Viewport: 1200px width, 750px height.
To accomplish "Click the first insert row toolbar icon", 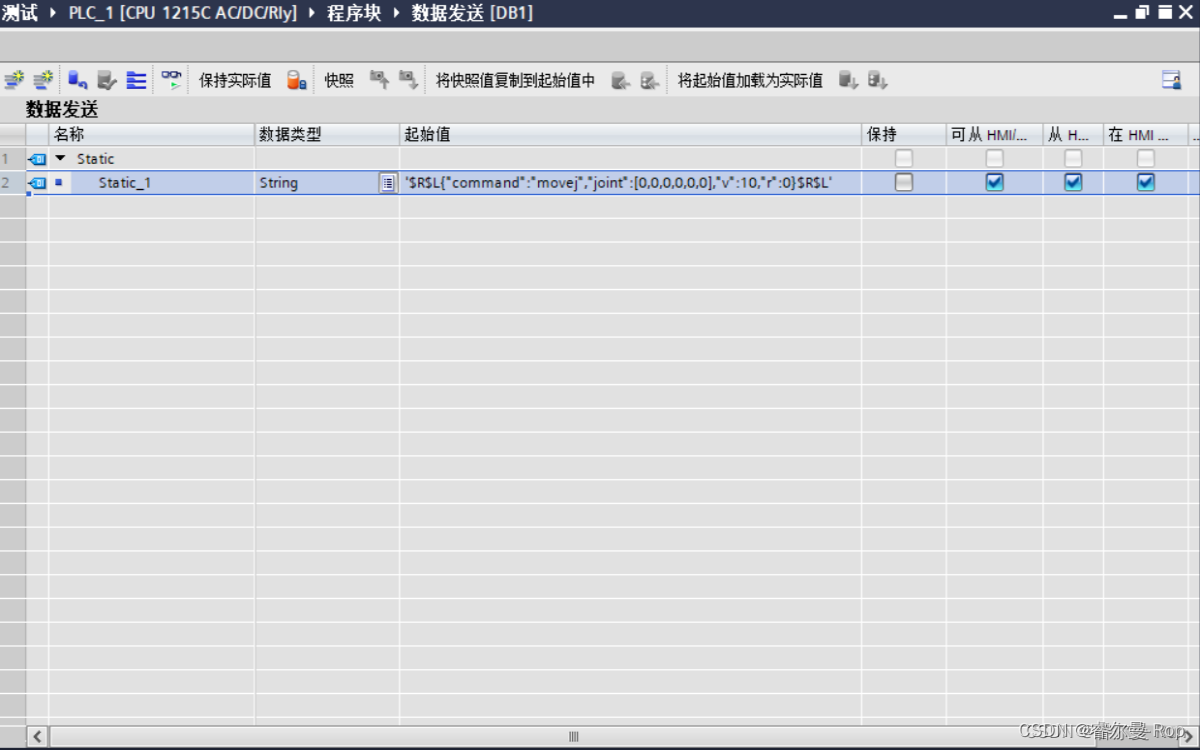I will [x=13, y=80].
